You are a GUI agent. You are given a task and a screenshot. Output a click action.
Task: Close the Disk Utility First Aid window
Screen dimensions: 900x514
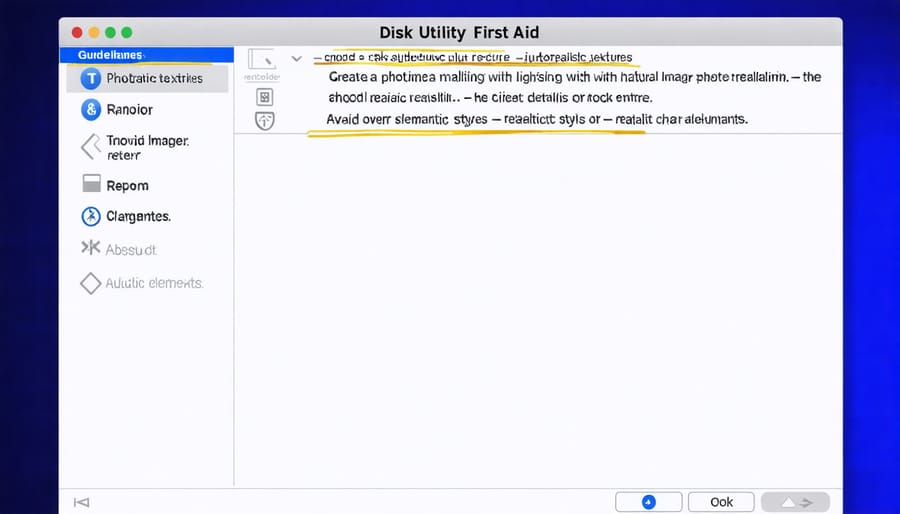pos(77,33)
